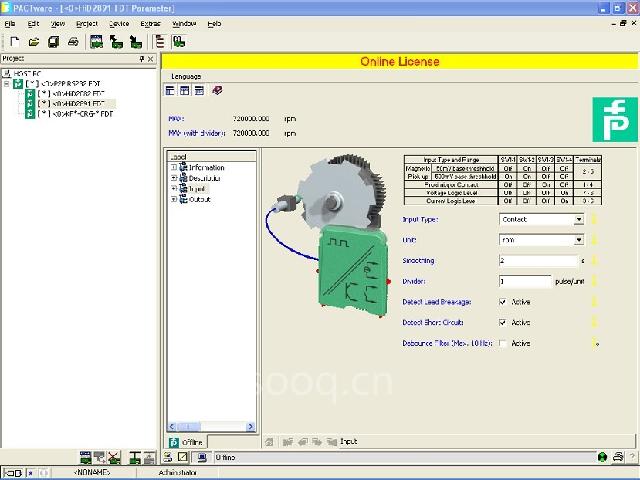Toggle Detect Lead Breakage Active checkbox
Viewport: 640px width, 480px height.
(503, 301)
